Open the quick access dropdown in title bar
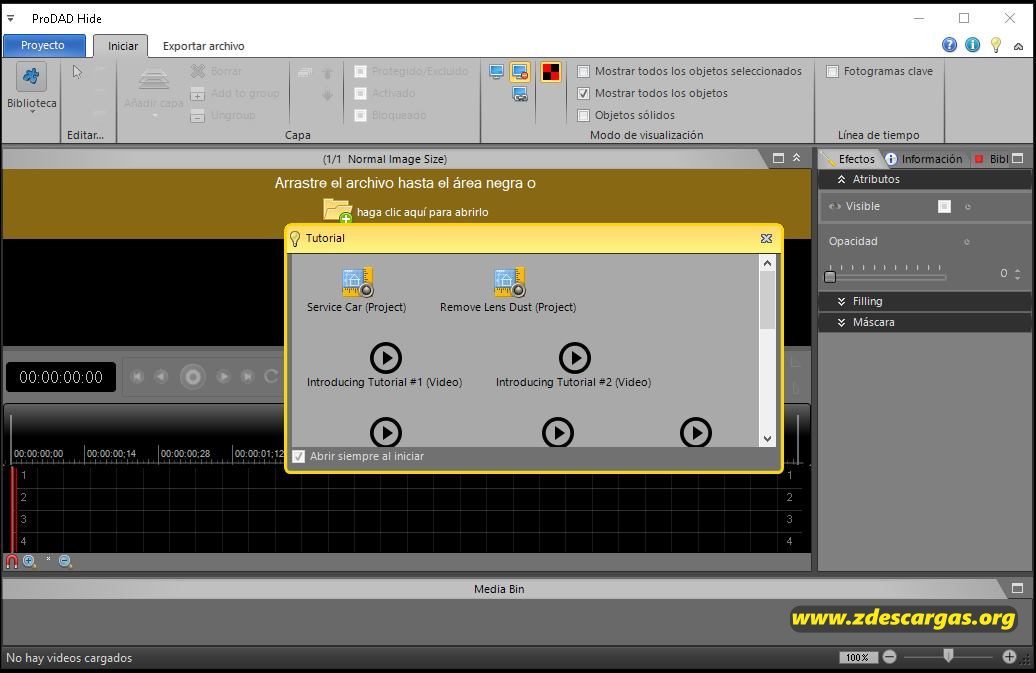Image resolution: width=1036 pixels, height=673 pixels. pos(11,18)
